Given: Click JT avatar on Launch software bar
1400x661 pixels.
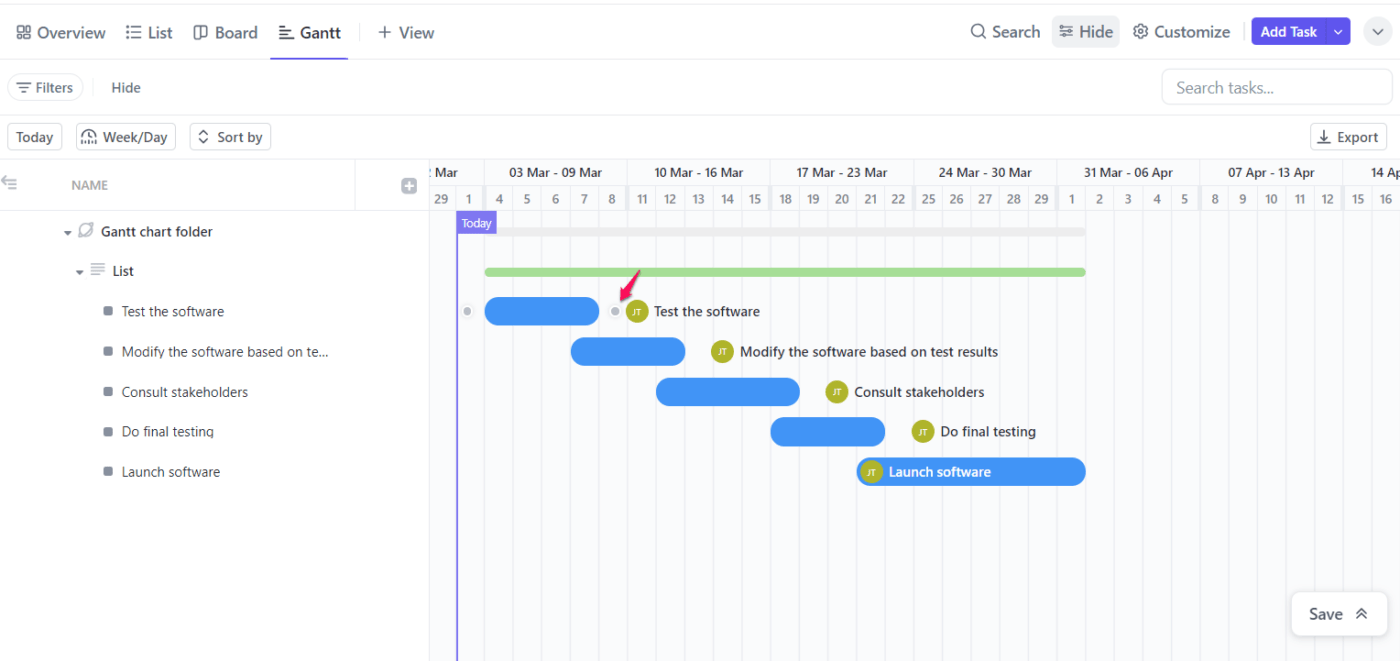Looking at the screenshot, I should click(872, 472).
